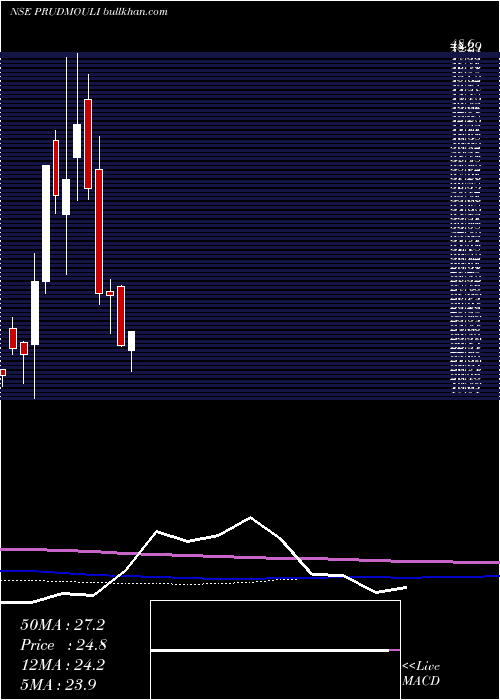Select the Price : 24.8 reading
The height and width of the screenshot is (700, 500).
point(63,645)
